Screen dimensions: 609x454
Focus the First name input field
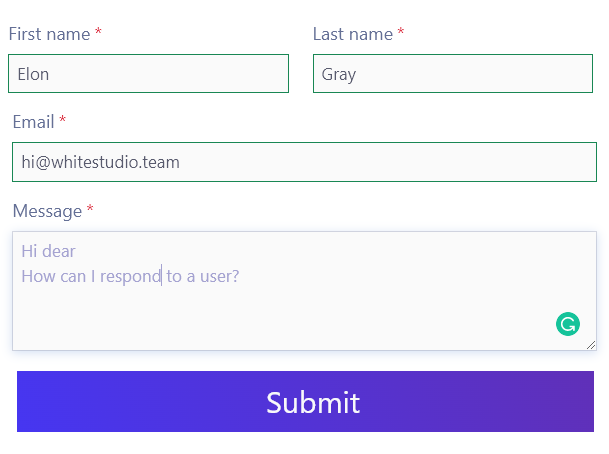pyautogui.click(x=148, y=73)
